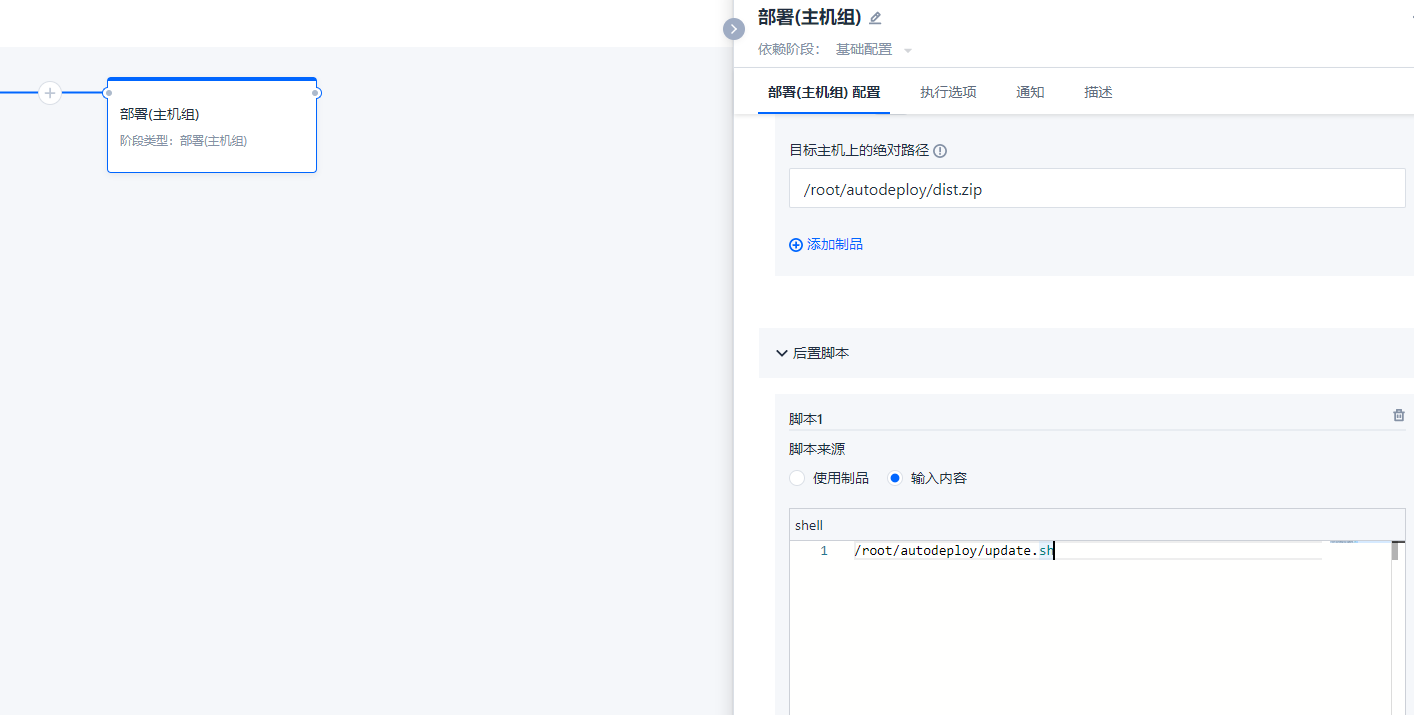Open the 通知 tab
The width and height of the screenshot is (1414, 715).
pyautogui.click(x=1030, y=92)
